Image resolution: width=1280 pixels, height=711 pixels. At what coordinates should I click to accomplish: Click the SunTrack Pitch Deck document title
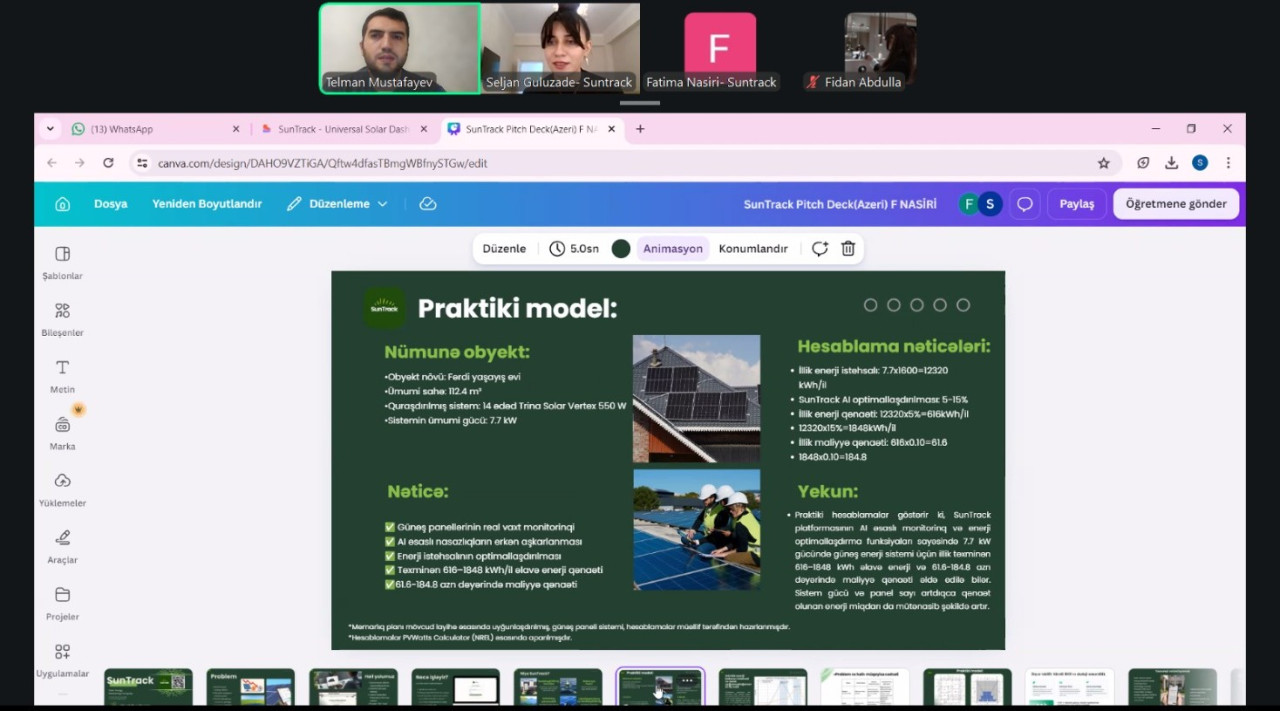click(840, 204)
